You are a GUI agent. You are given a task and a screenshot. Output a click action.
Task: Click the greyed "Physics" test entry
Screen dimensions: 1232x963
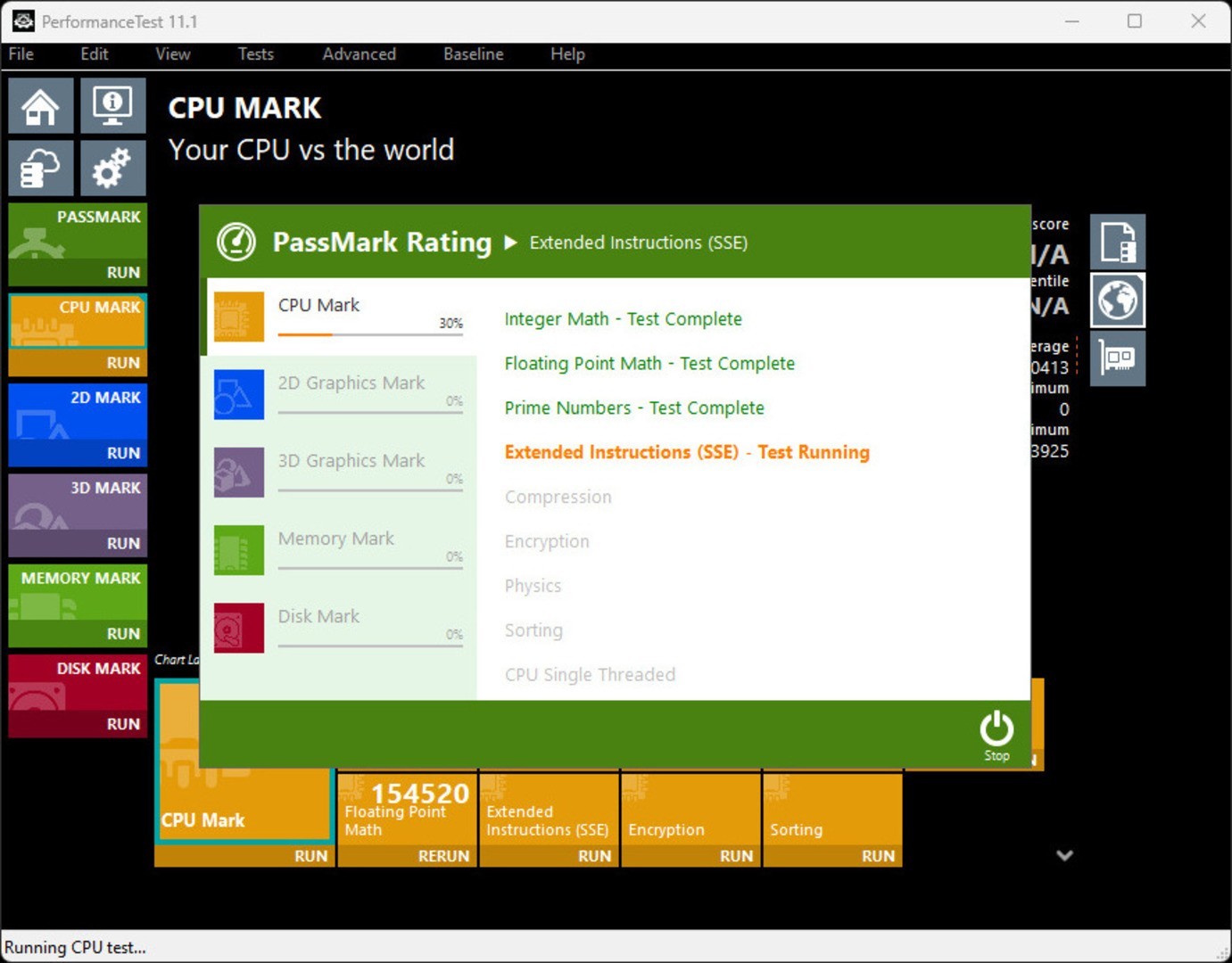(x=533, y=586)
